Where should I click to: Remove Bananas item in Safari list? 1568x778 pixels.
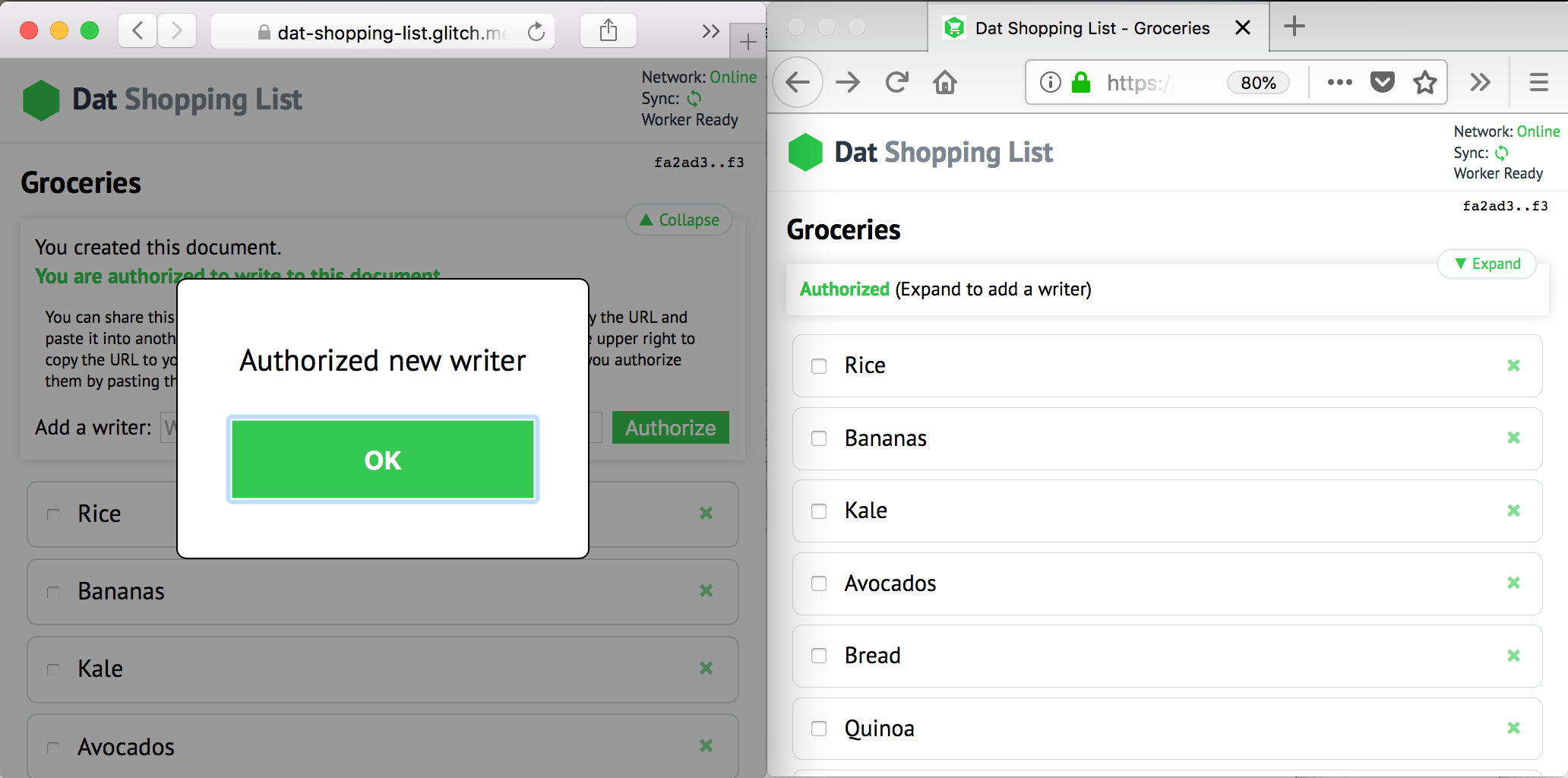click(706, 590)
